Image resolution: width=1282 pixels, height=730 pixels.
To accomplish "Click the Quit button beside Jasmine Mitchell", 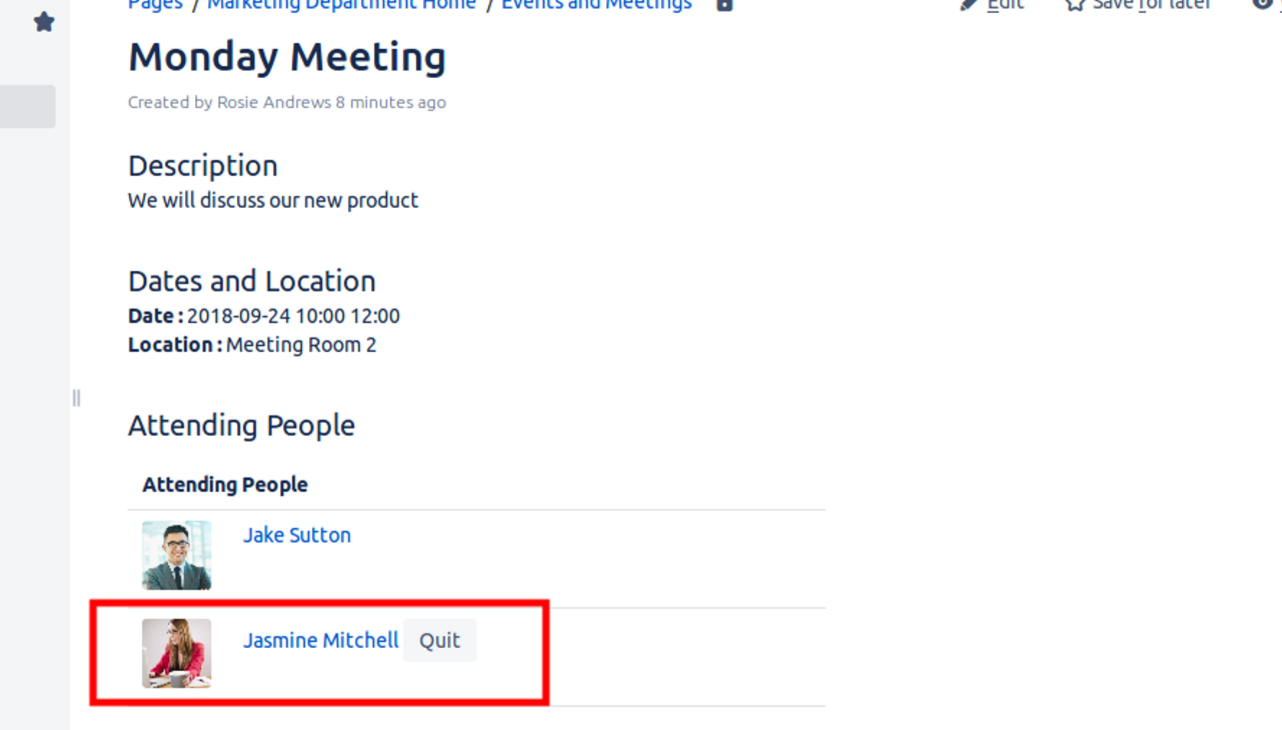I will 439,641.
